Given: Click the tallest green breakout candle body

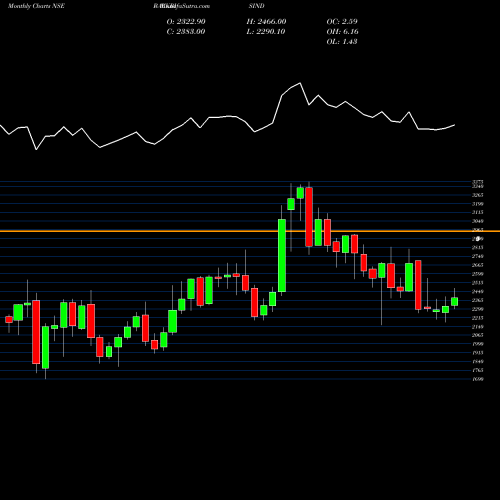Looking at the screenshot, I should point(282,255).
